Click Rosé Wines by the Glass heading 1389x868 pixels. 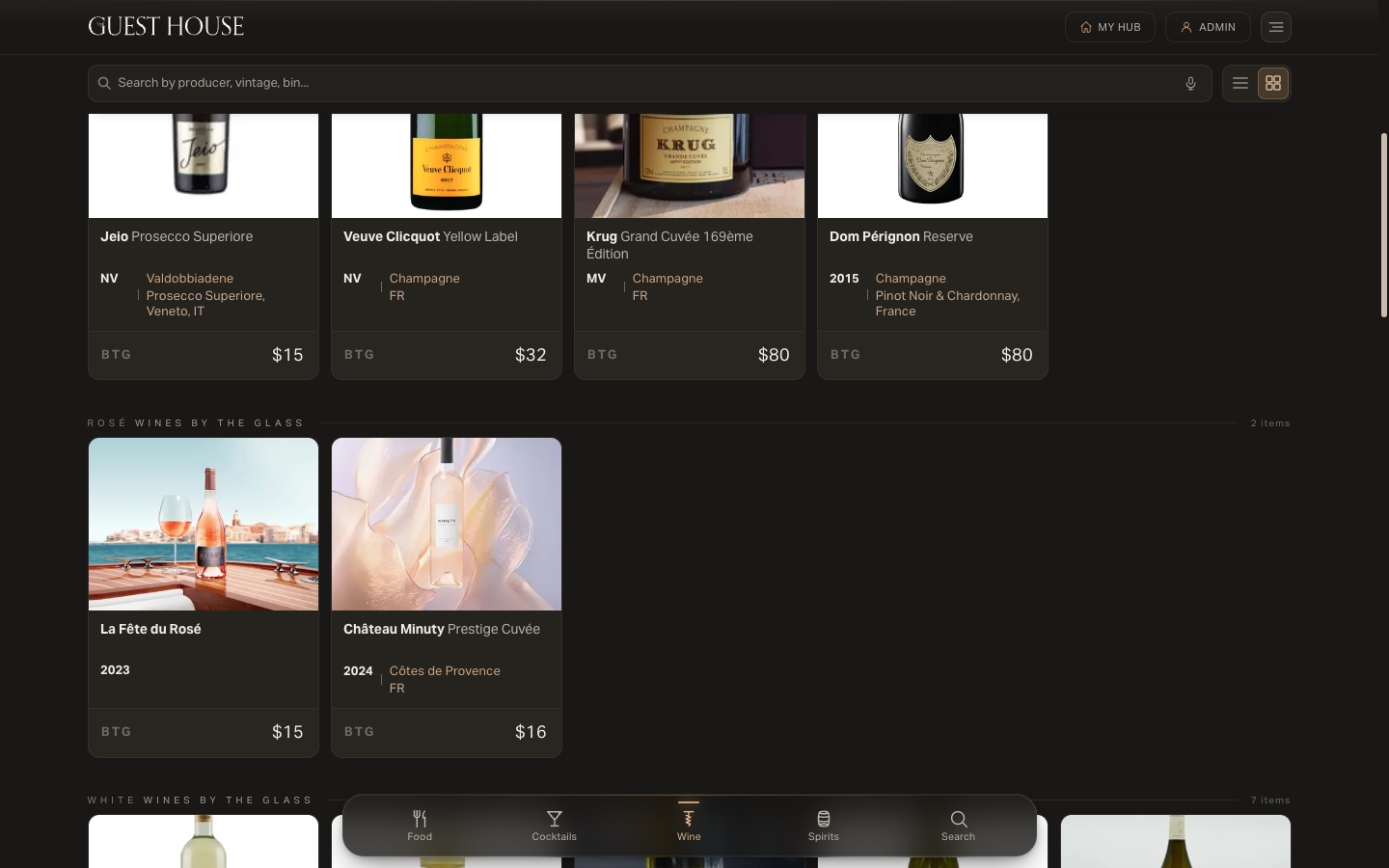click(x=196, y=423)
